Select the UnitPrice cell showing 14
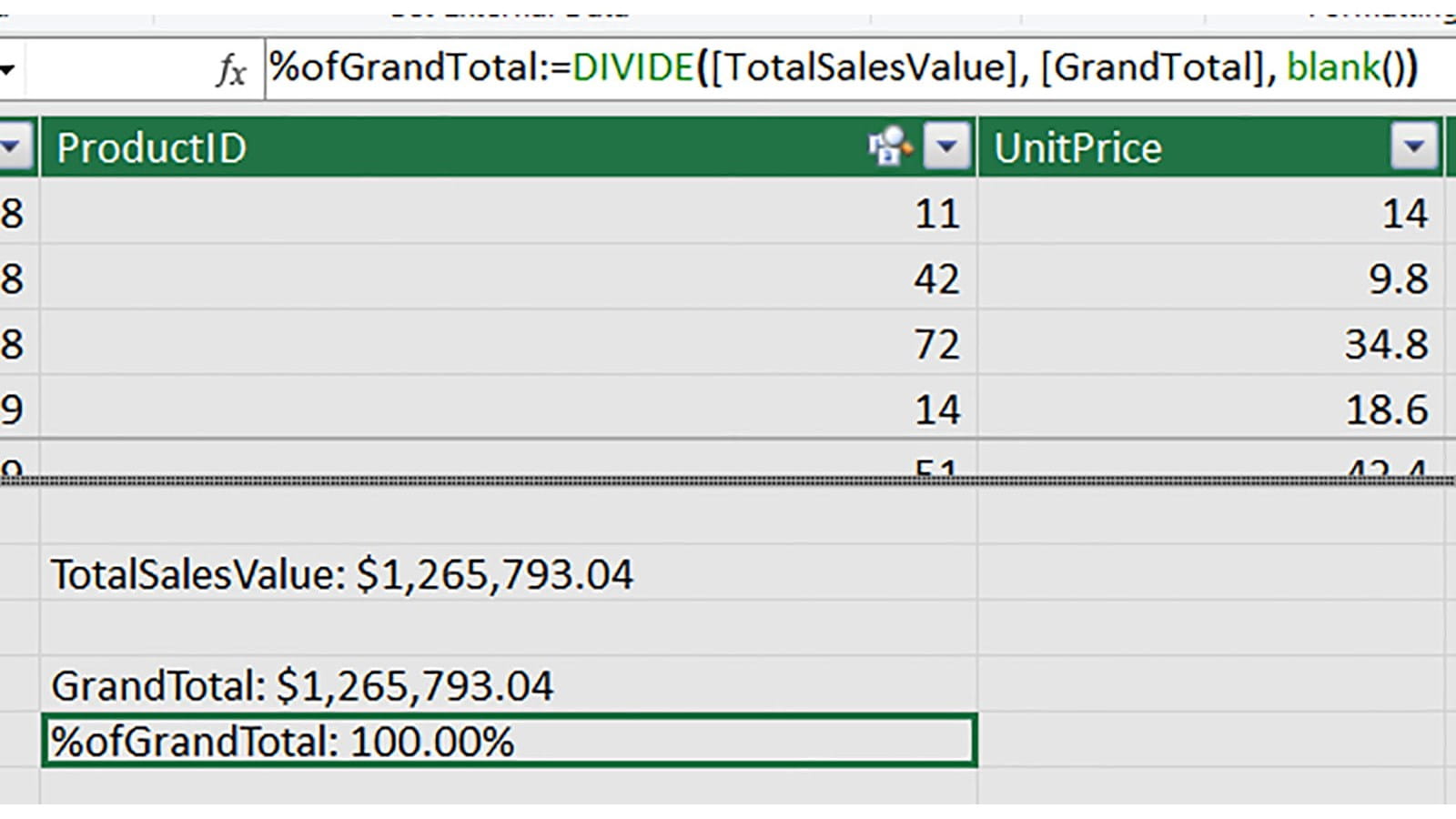The width and height of the screenshot is (1456, 819). [1210, 214]
